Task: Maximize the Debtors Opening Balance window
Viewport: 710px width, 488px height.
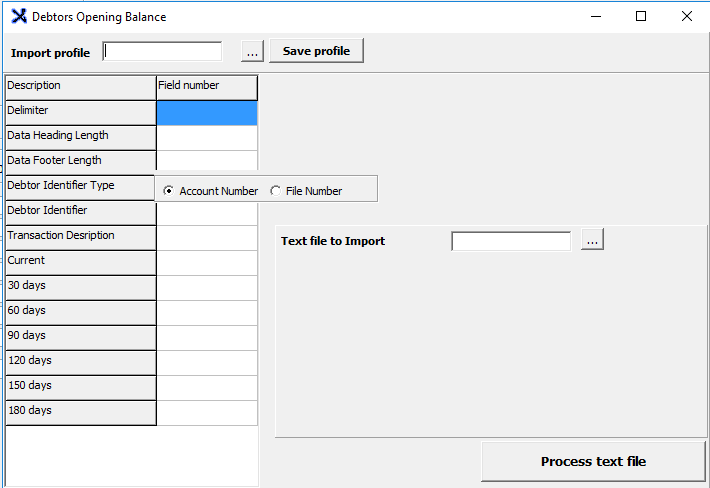Action: tap(641, 17)
